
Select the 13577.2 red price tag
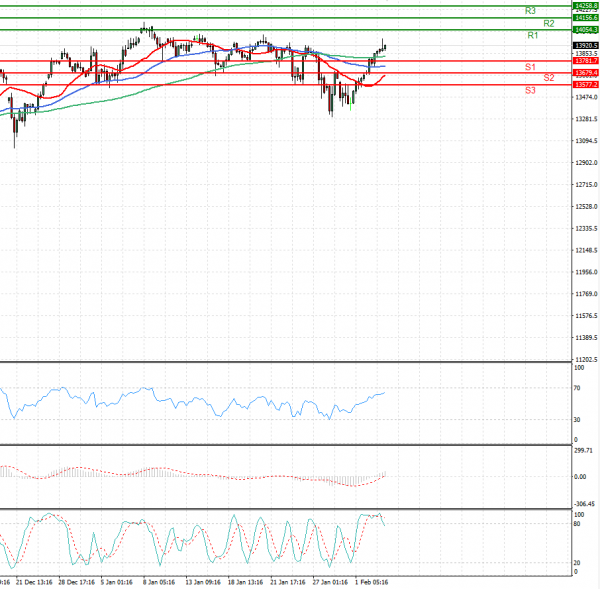tap(586, 85)
